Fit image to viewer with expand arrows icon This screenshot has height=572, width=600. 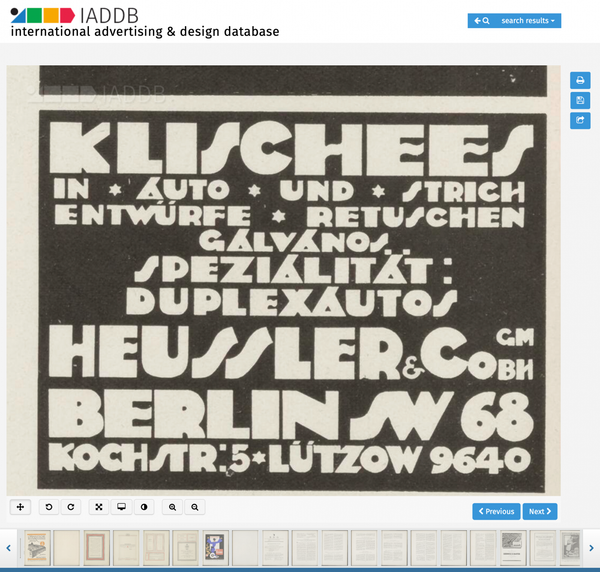click(99, 507)
